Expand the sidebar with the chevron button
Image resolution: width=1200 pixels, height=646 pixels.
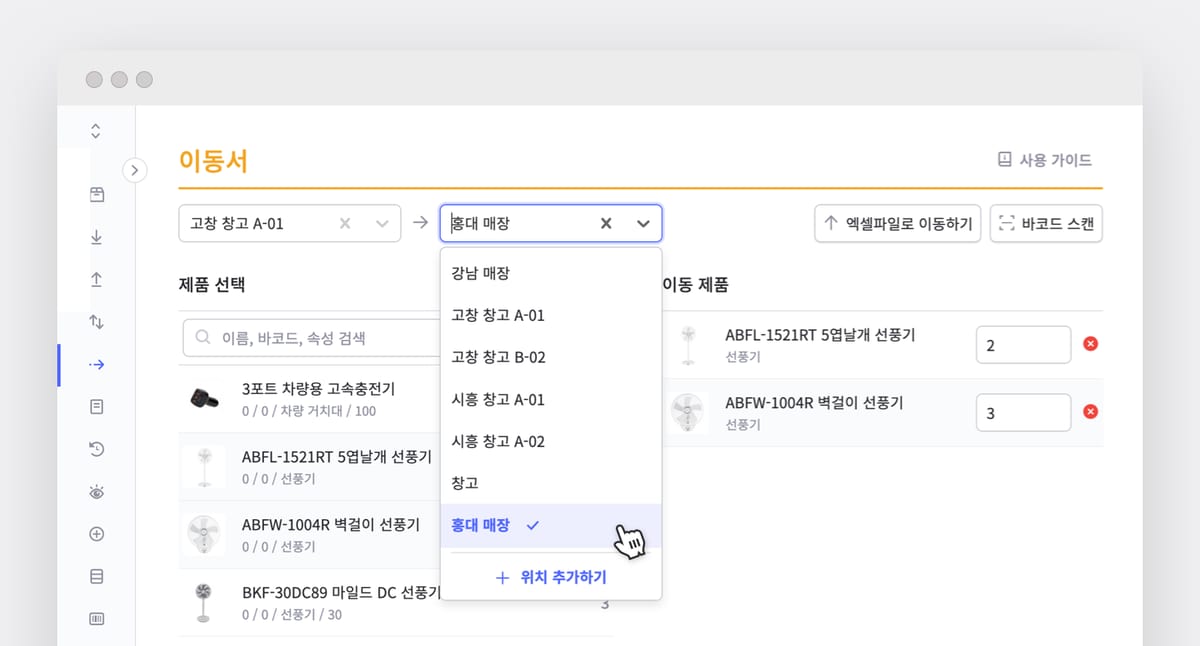(135, 170)
